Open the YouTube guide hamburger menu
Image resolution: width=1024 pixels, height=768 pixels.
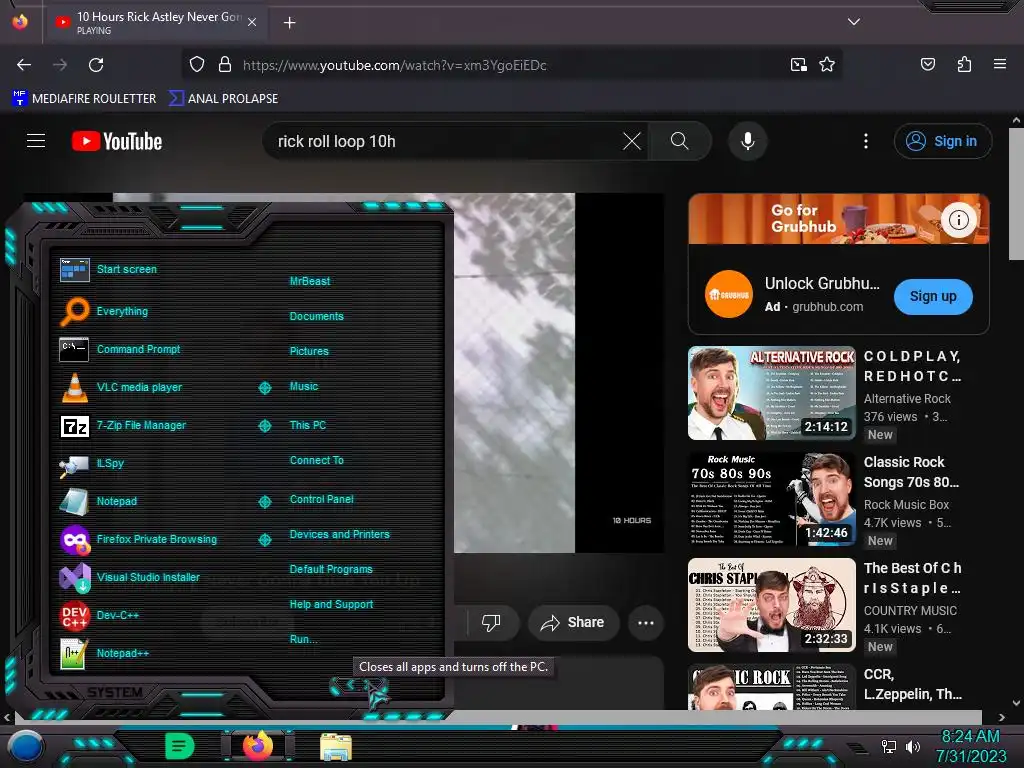pyautogui.click(x=36, y=140)
